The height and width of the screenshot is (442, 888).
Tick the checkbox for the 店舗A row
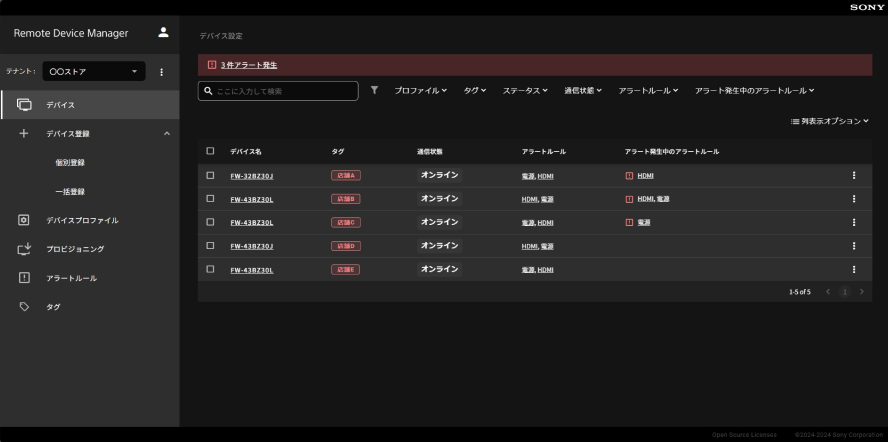(x=210, y=175)
